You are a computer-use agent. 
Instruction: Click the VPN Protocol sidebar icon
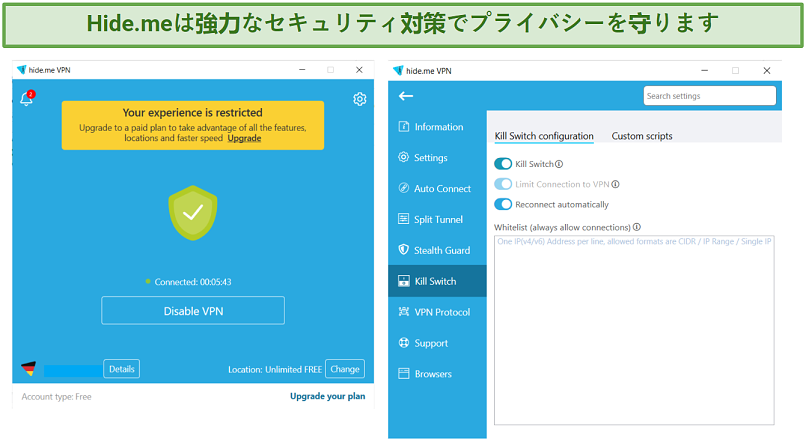[404, 311]
